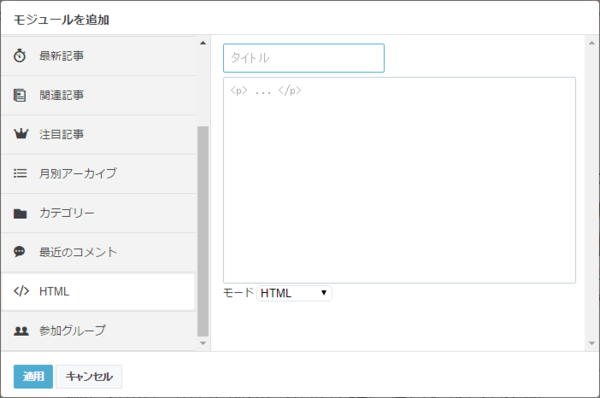
Task: Select the 関連記事 module
Action: tap(98, 95)
